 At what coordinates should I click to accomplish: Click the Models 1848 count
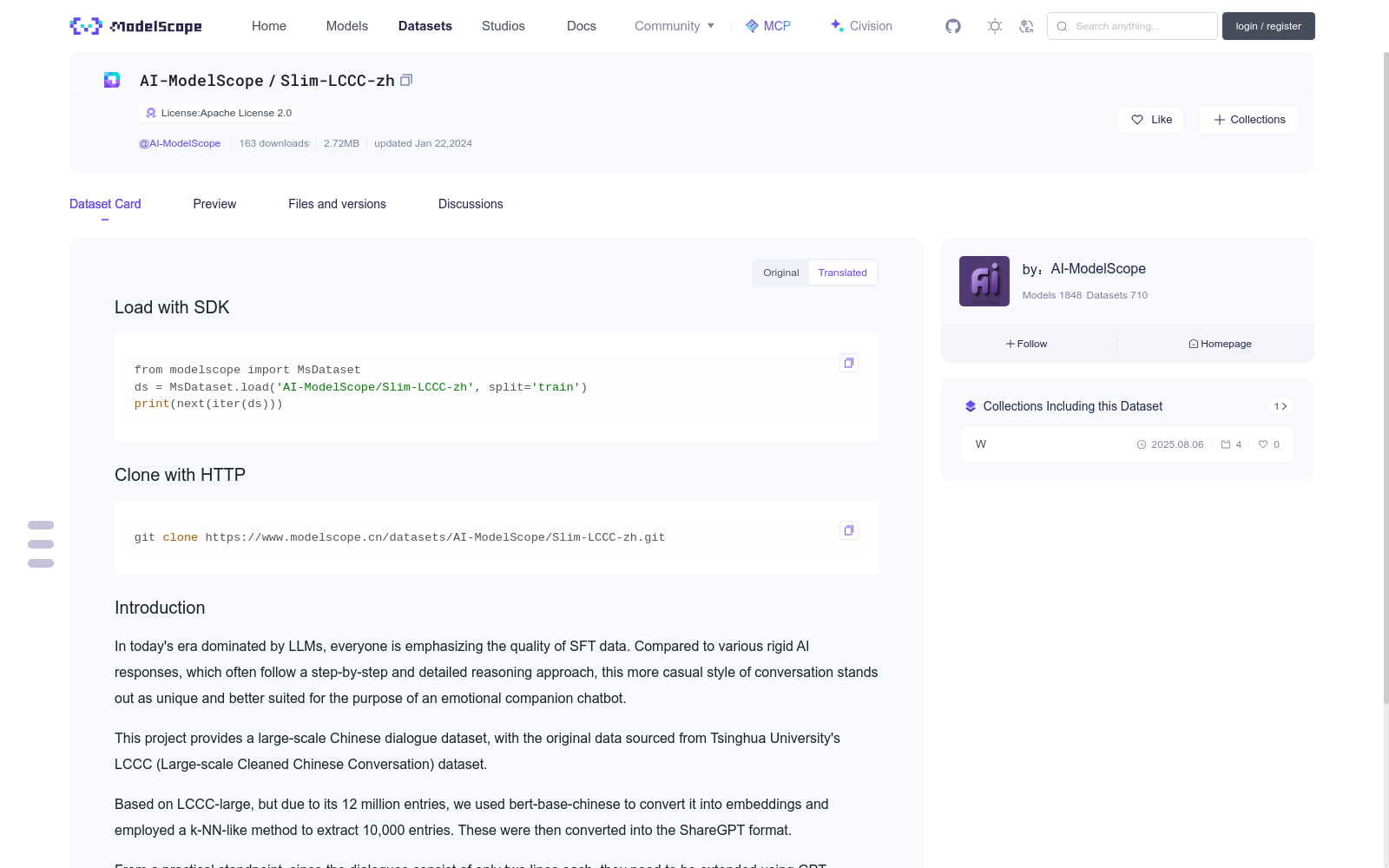[x=1052, y=295]
